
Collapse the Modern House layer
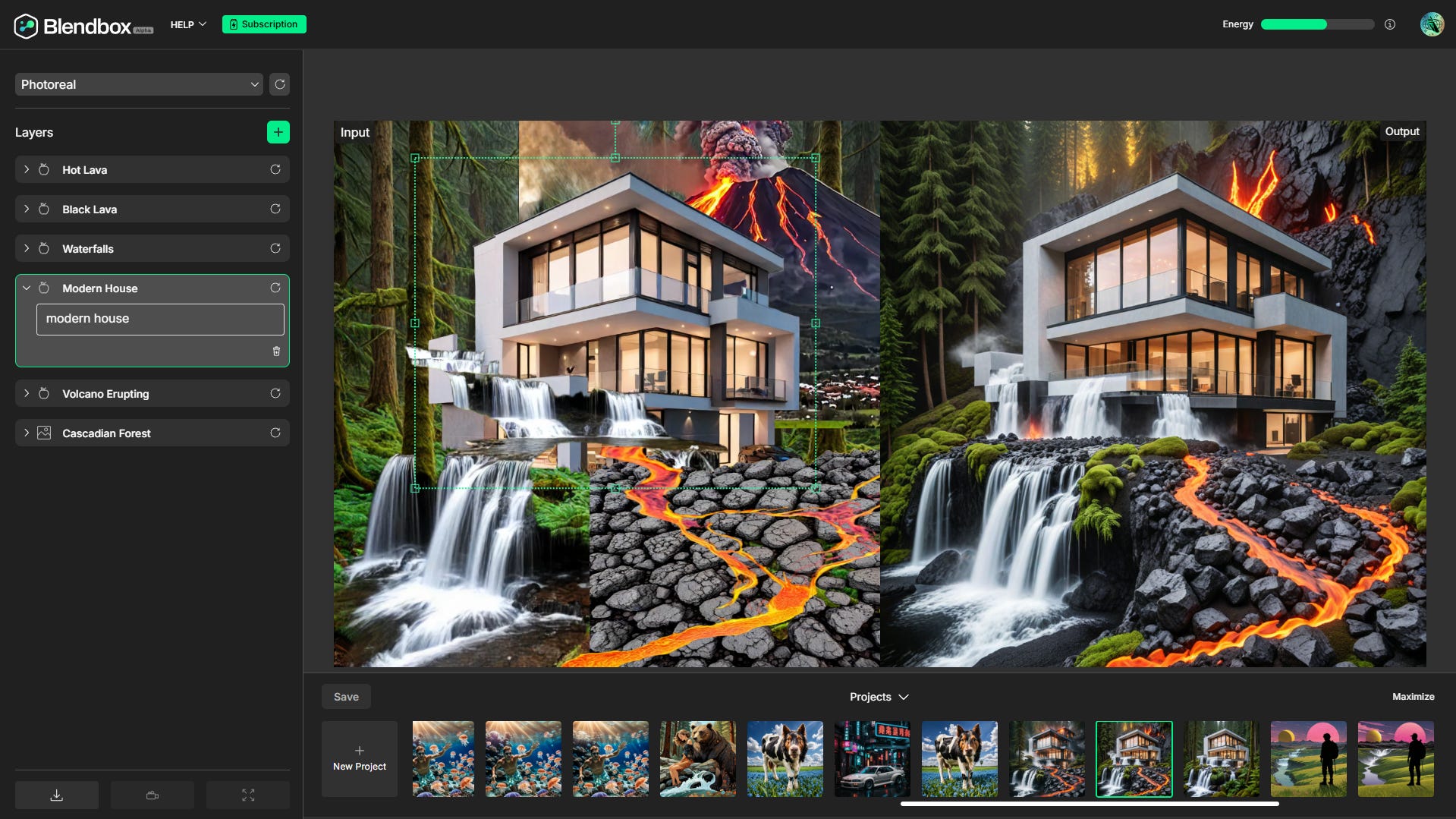coord(27,288)
